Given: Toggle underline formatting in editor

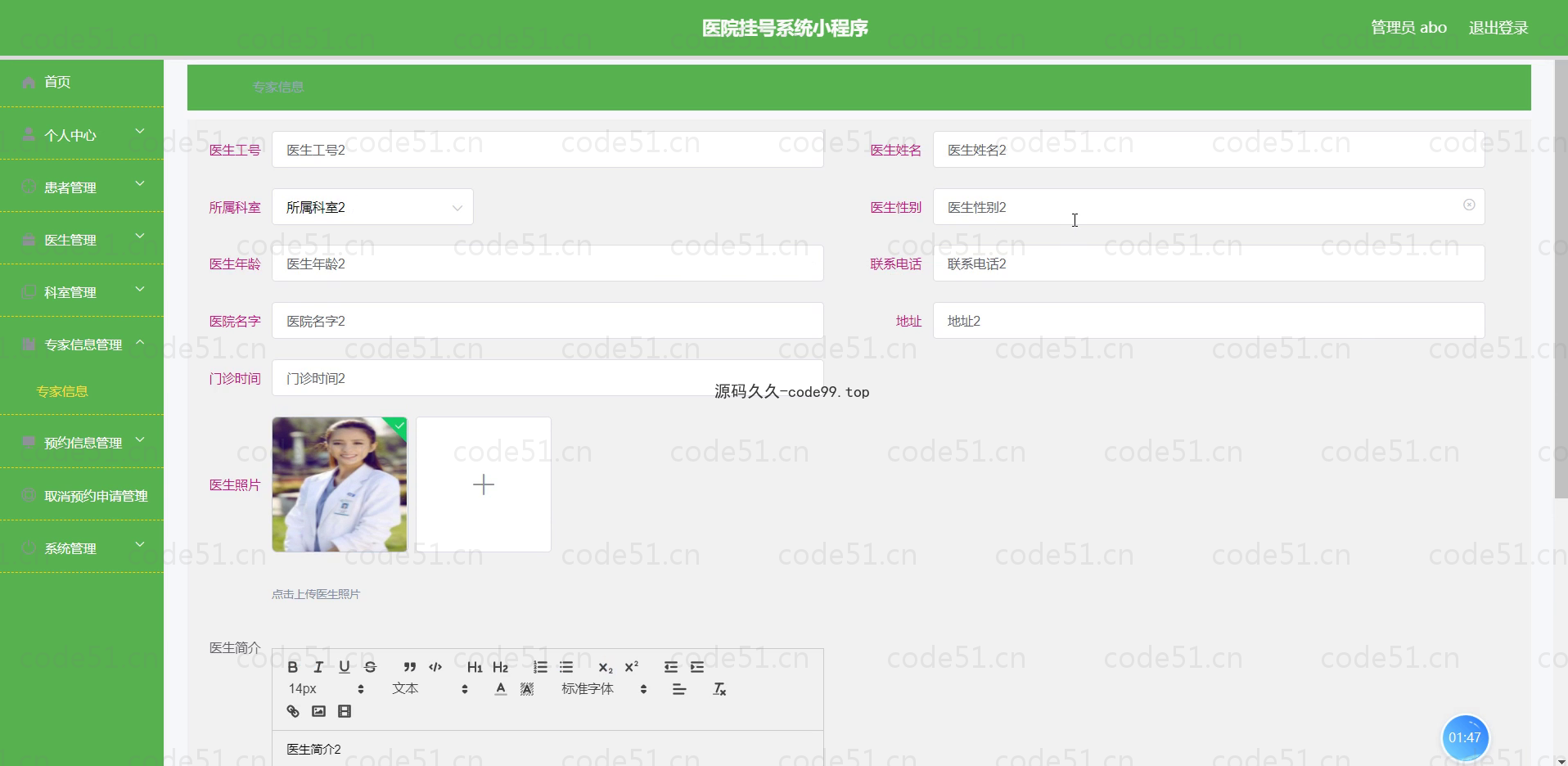Looking at the screenshot, I should point(345,667).
